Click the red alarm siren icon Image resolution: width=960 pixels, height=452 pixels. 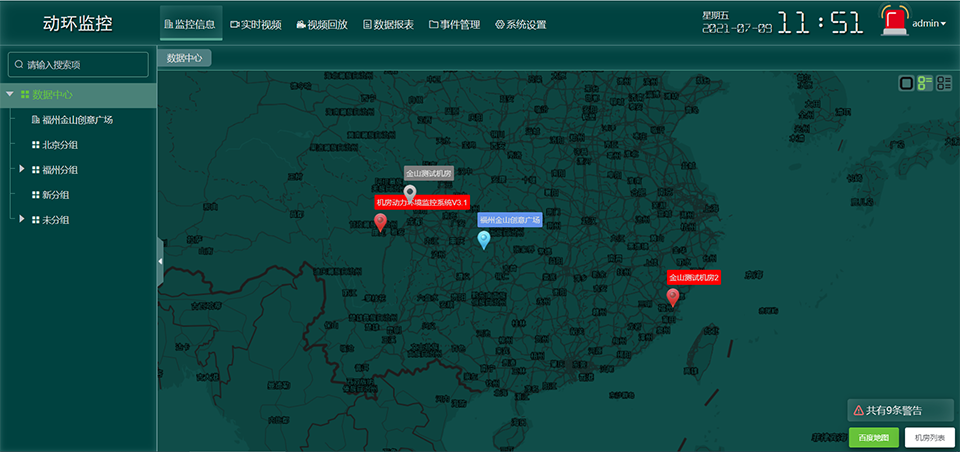pos(894,22)
